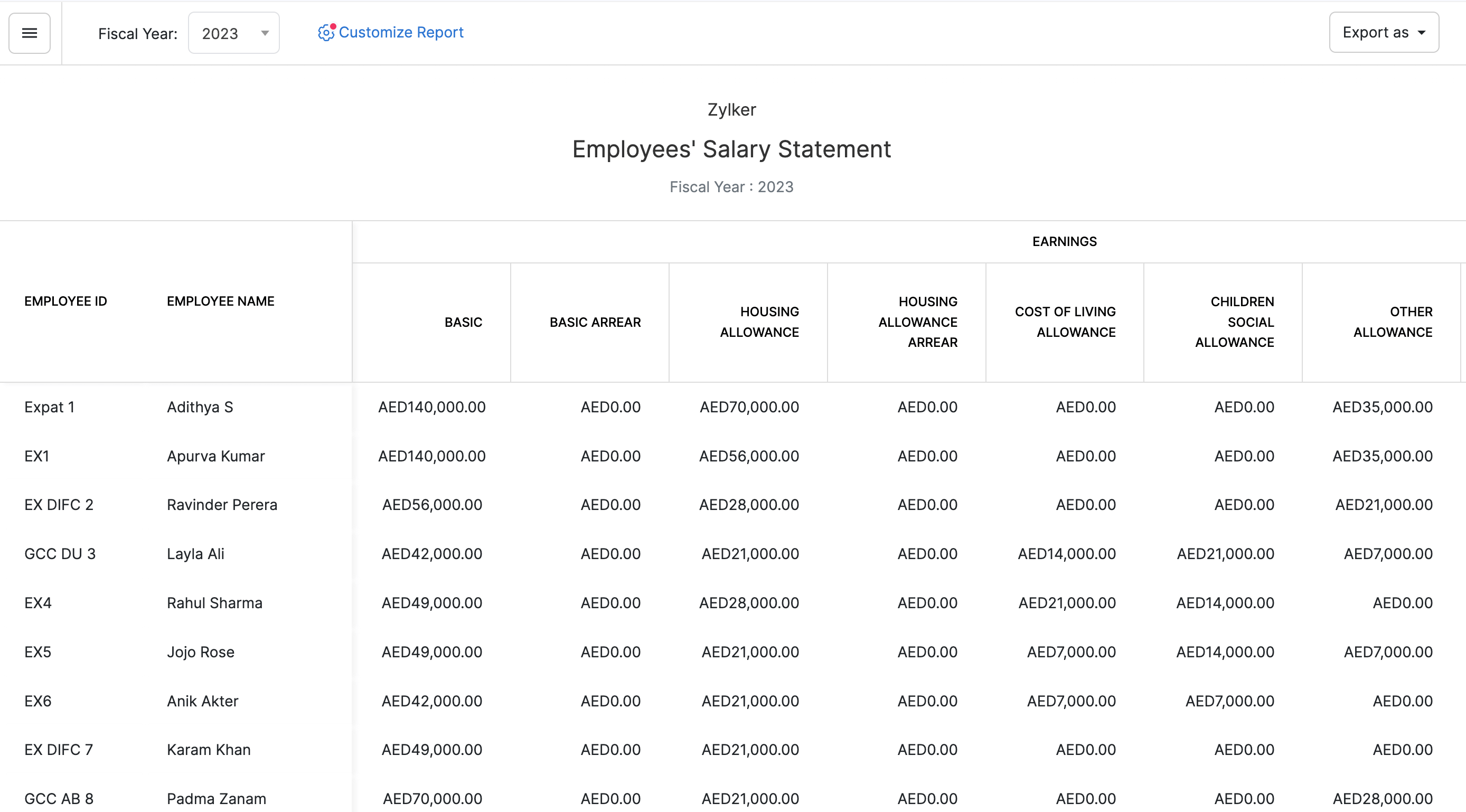
Task: Click Rahul Sharma's basic salary AED49,000.00
Action: (431, 602)
